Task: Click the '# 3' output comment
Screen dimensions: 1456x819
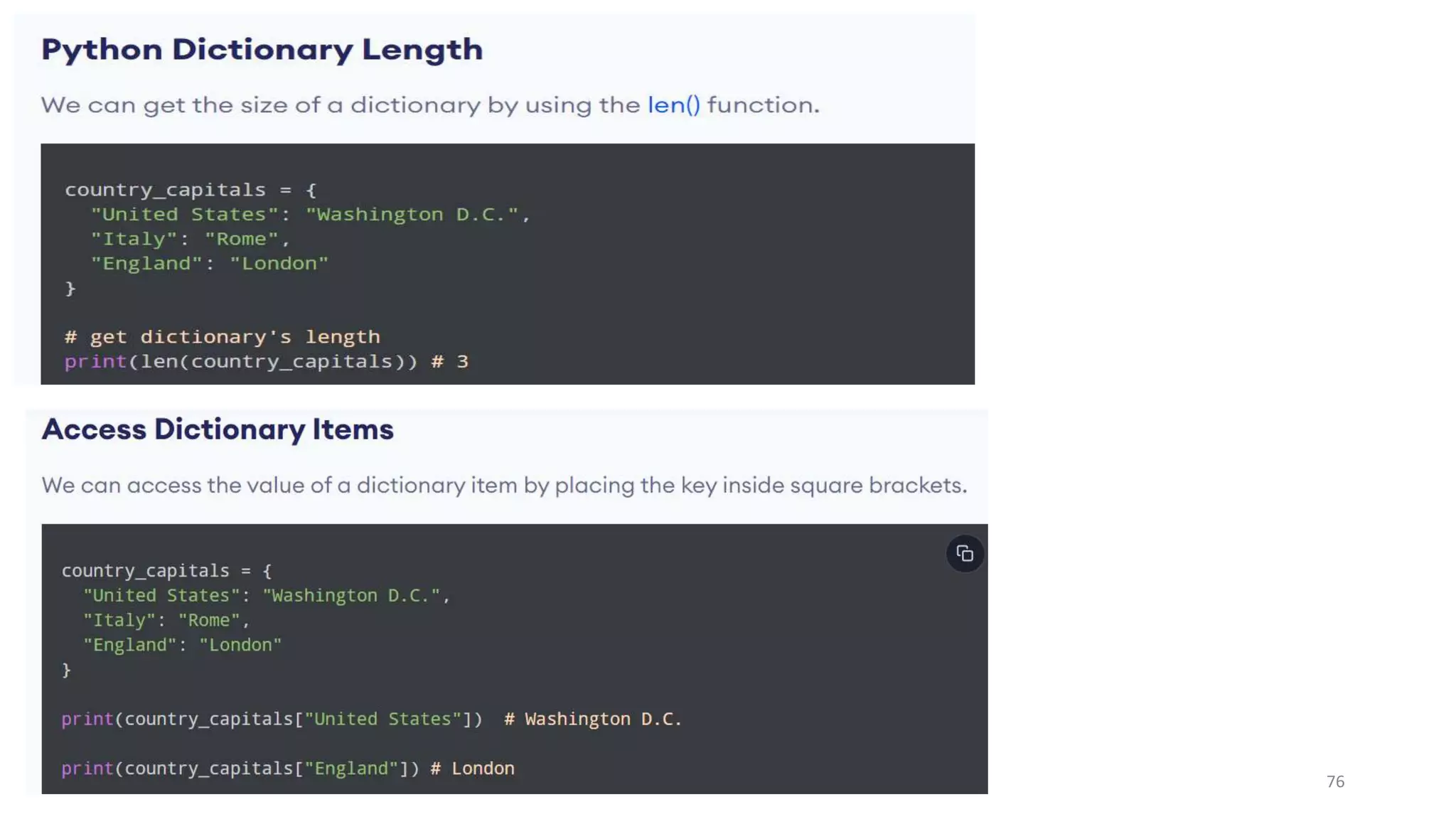Action: coord(450,361)
